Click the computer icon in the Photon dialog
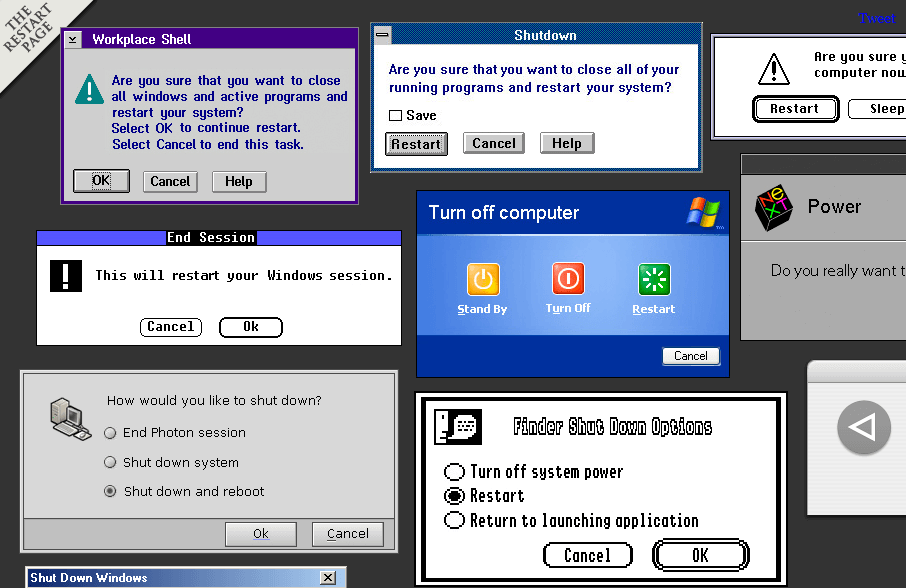This screenshot has height=588, width=906. tap(70, 419)
